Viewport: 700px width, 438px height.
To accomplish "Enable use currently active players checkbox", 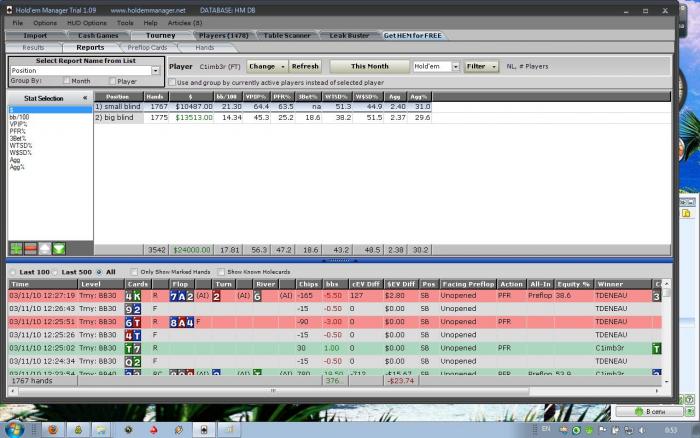I will point(172,82).
